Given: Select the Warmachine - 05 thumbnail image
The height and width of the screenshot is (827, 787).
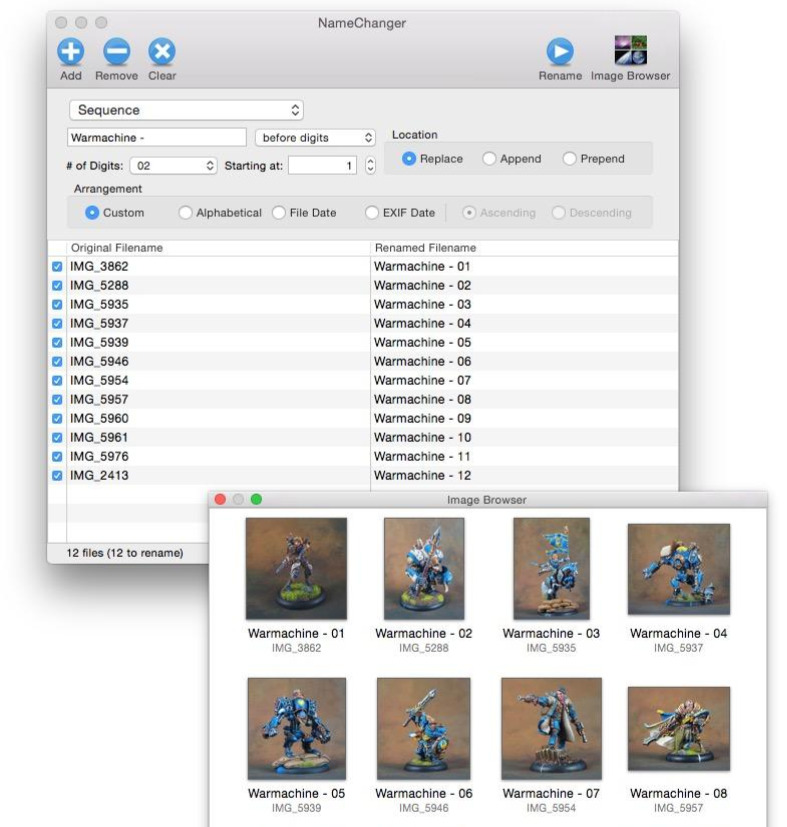Looking at the screenshot, I should [x=296, y=728].
